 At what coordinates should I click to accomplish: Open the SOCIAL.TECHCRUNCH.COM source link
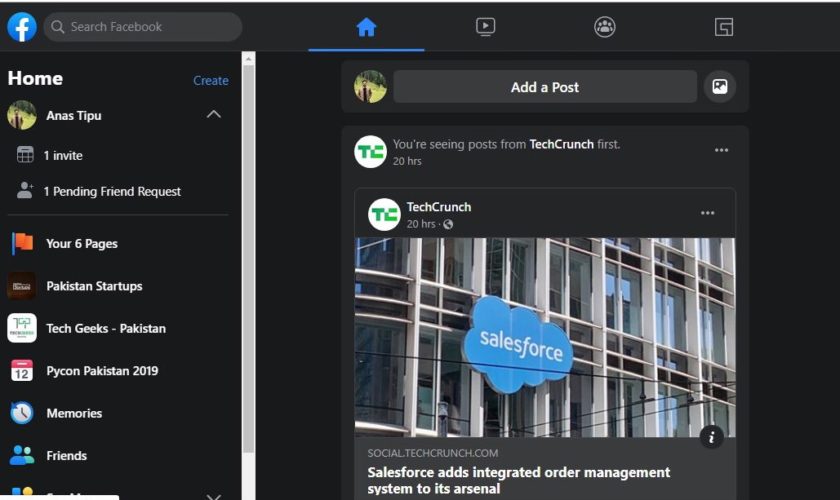433,453
